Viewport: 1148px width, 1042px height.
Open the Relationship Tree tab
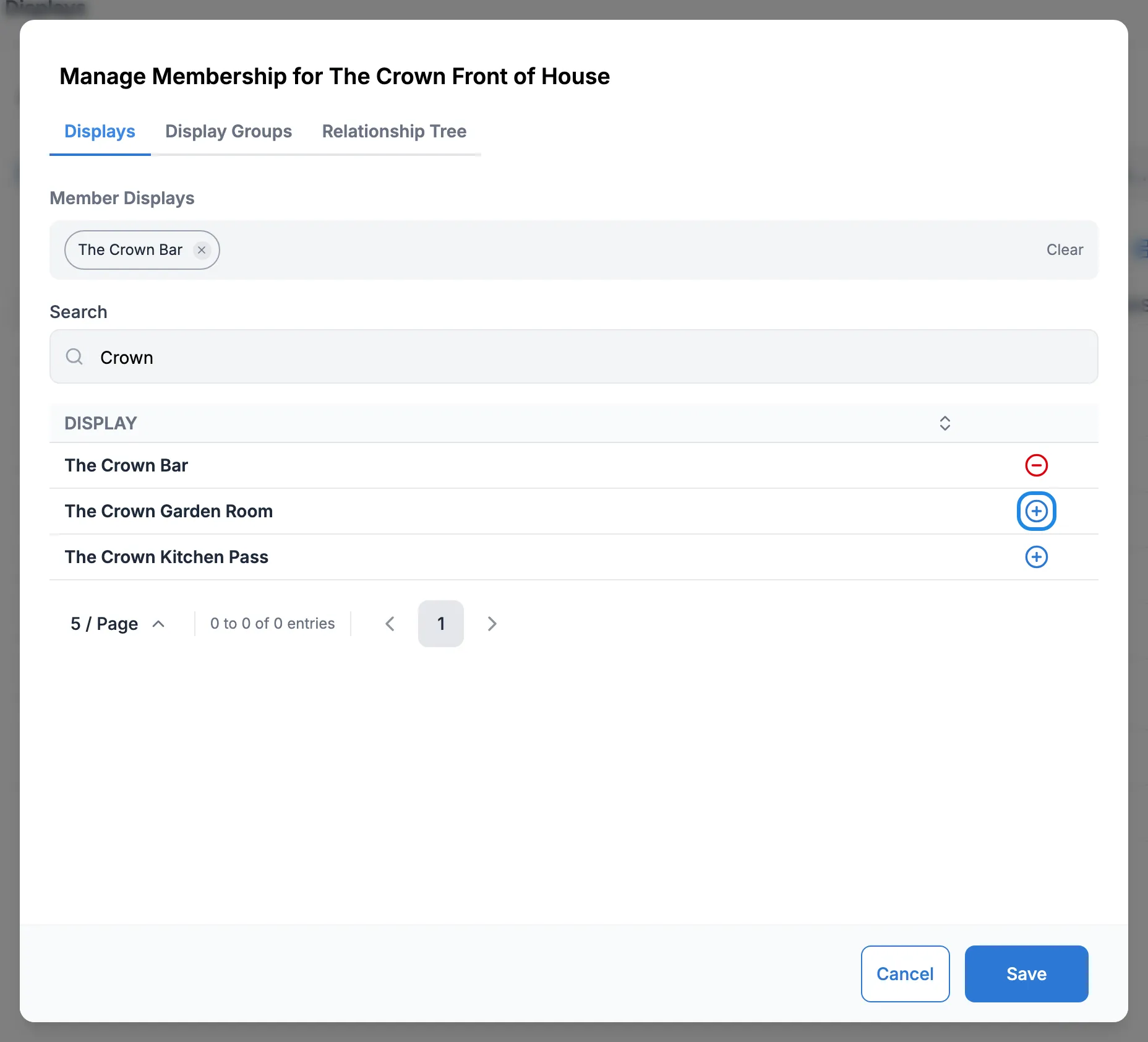394,131
